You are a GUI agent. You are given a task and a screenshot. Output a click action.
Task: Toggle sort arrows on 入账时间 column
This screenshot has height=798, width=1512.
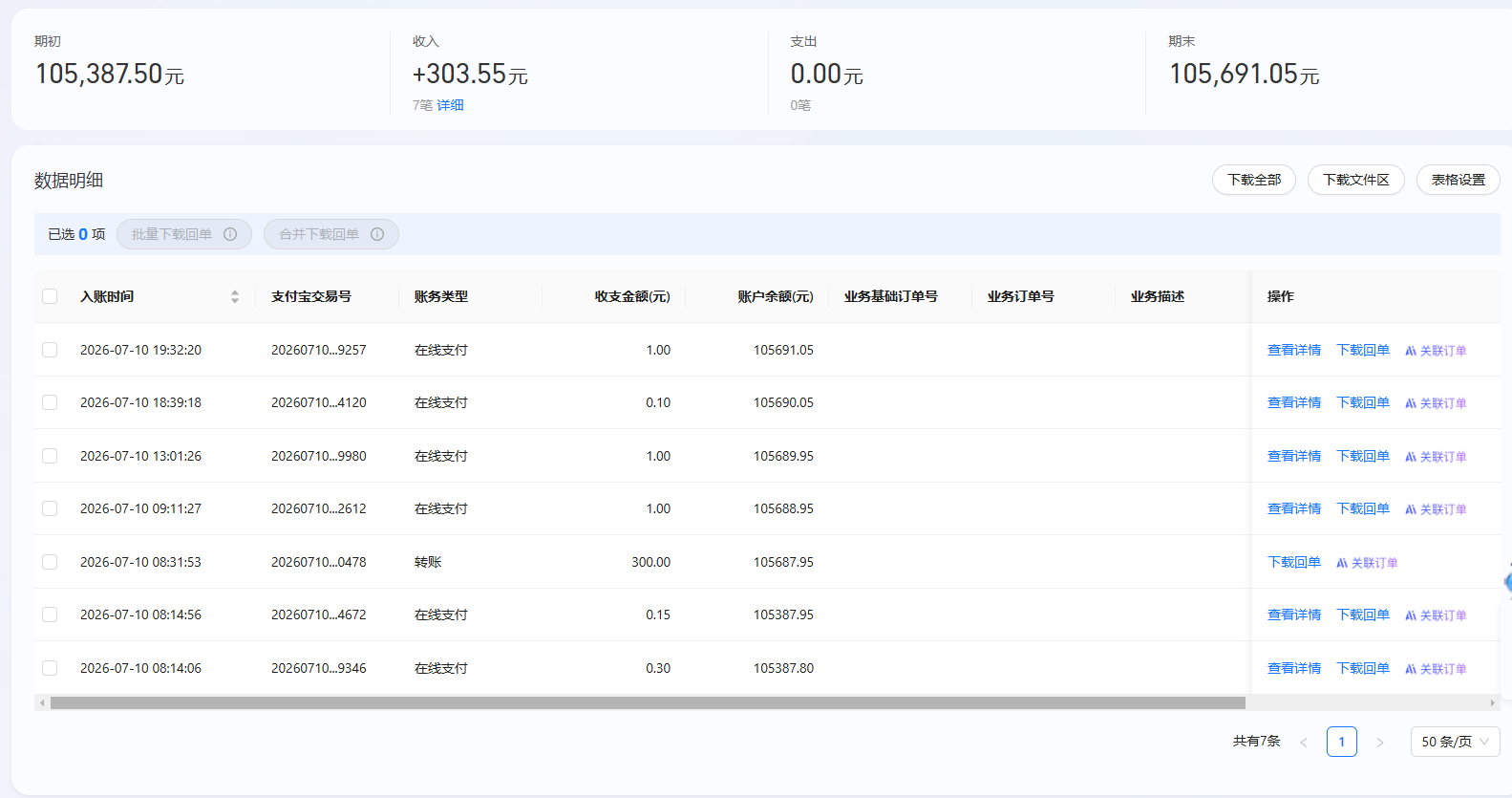235,297
